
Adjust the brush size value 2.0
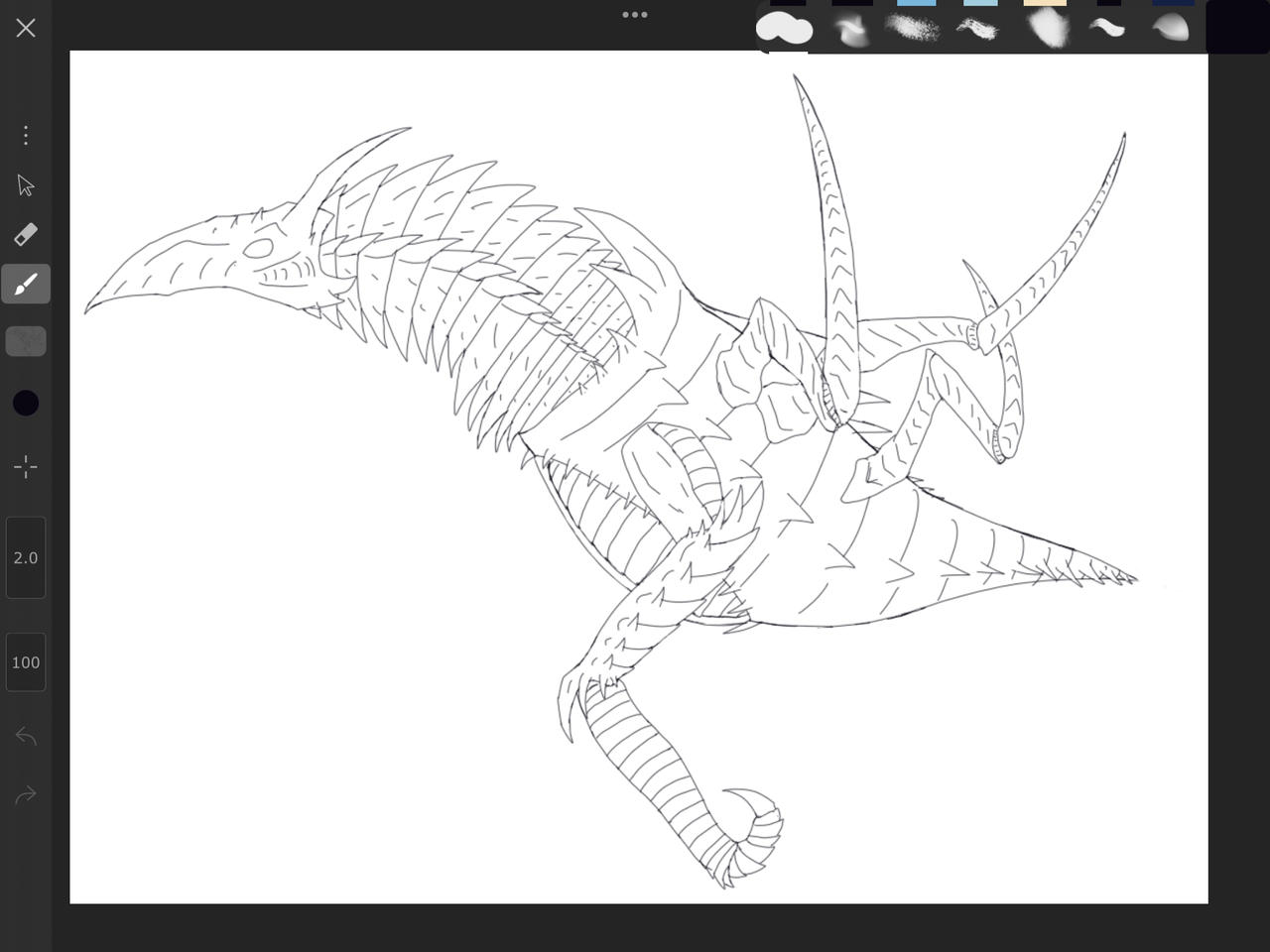click(26, 557)
